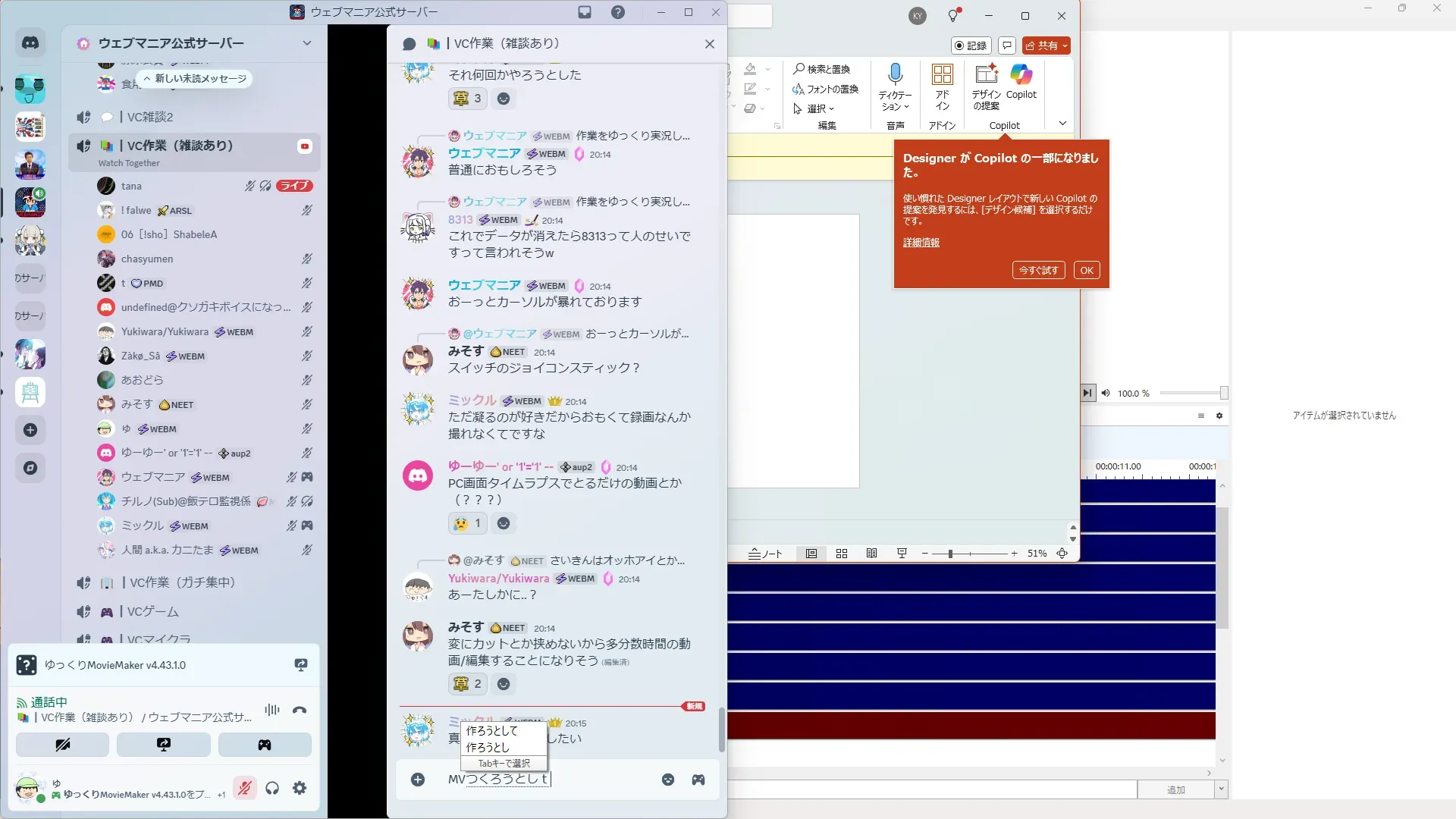The height and width of the screenshot is (819, 1456).
Task: Expand ウェブマニア公式サーバー server menu dropdown
Action: [306, 43]
